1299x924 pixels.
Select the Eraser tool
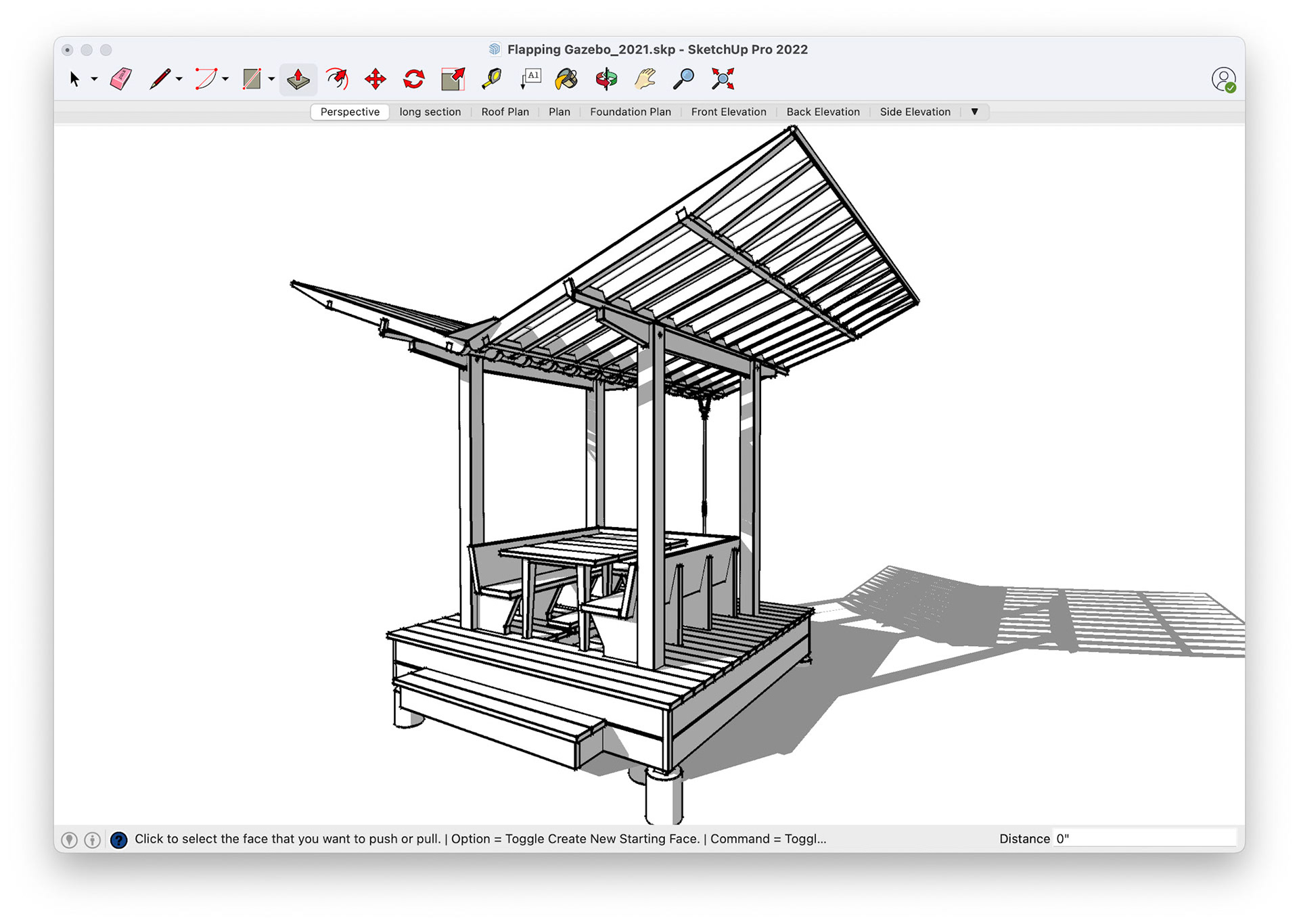121,79
